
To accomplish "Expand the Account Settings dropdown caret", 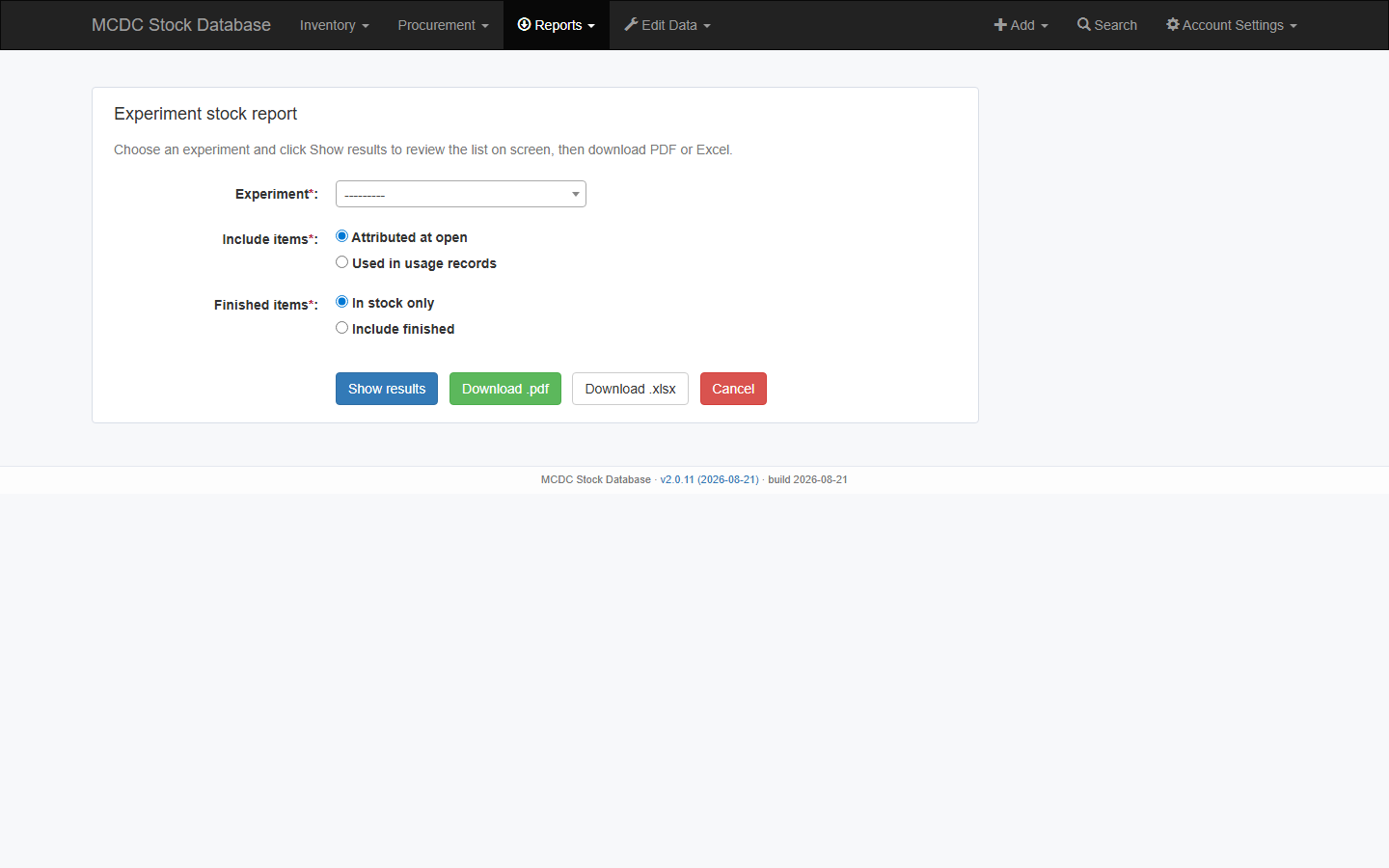I will click(x=1294, y=26).
